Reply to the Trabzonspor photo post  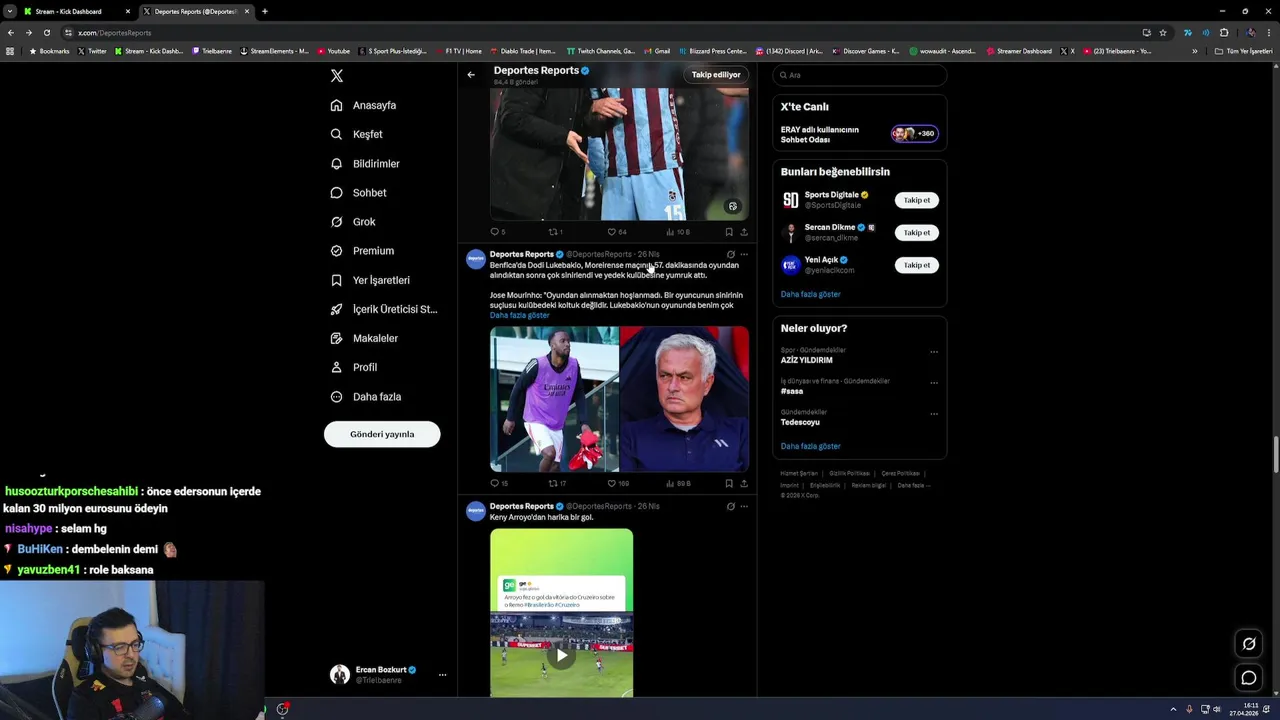tap(497, 232)
